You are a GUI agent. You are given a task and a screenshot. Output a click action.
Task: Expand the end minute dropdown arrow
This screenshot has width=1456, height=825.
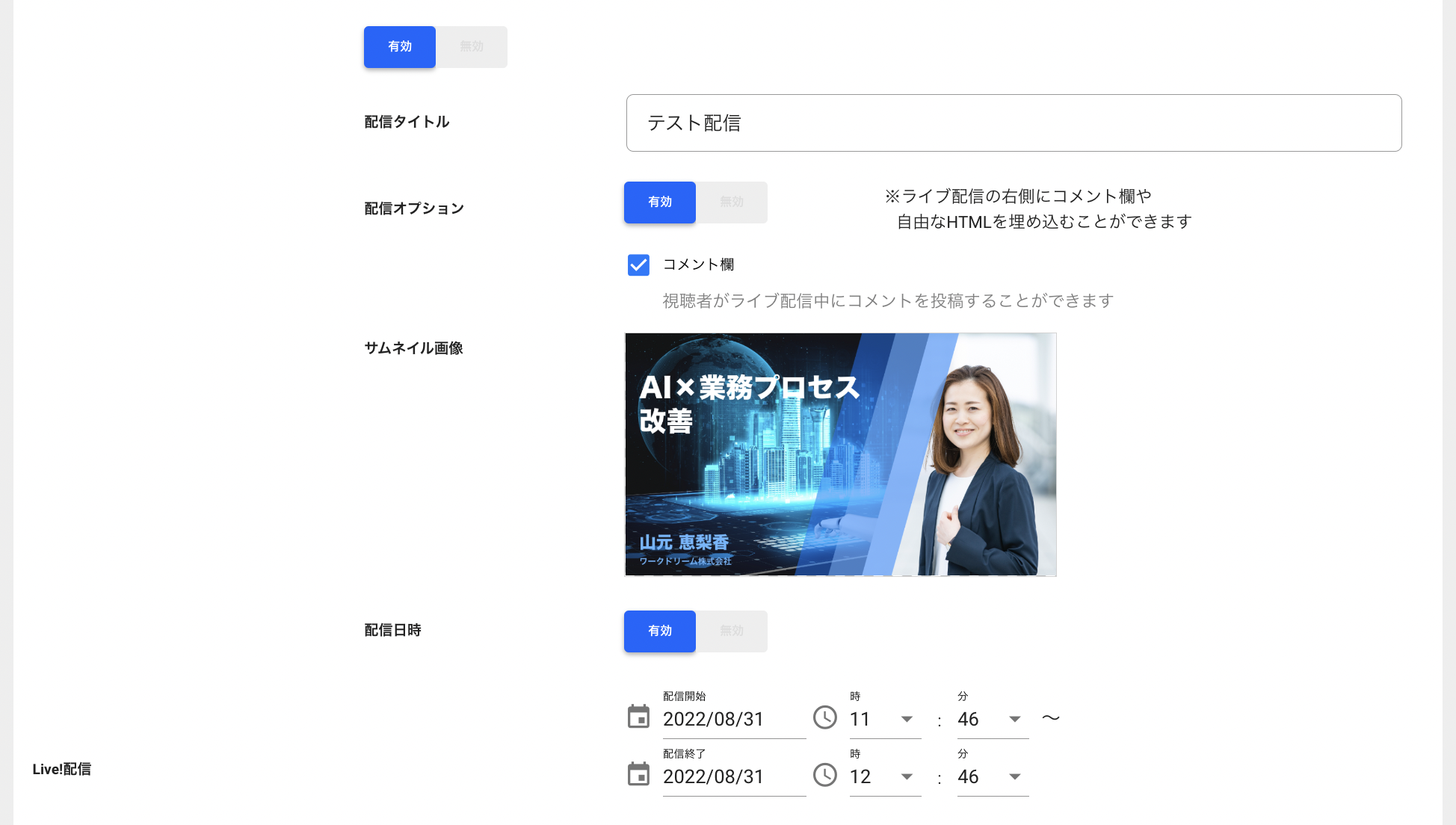[1015, 776]
